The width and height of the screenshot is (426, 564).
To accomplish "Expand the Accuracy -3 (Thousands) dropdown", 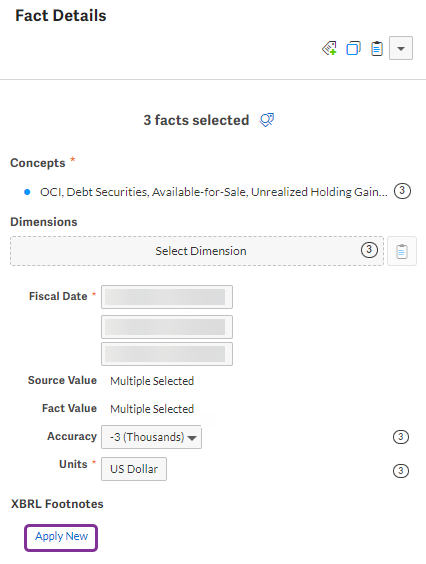I will pos(151,437).
